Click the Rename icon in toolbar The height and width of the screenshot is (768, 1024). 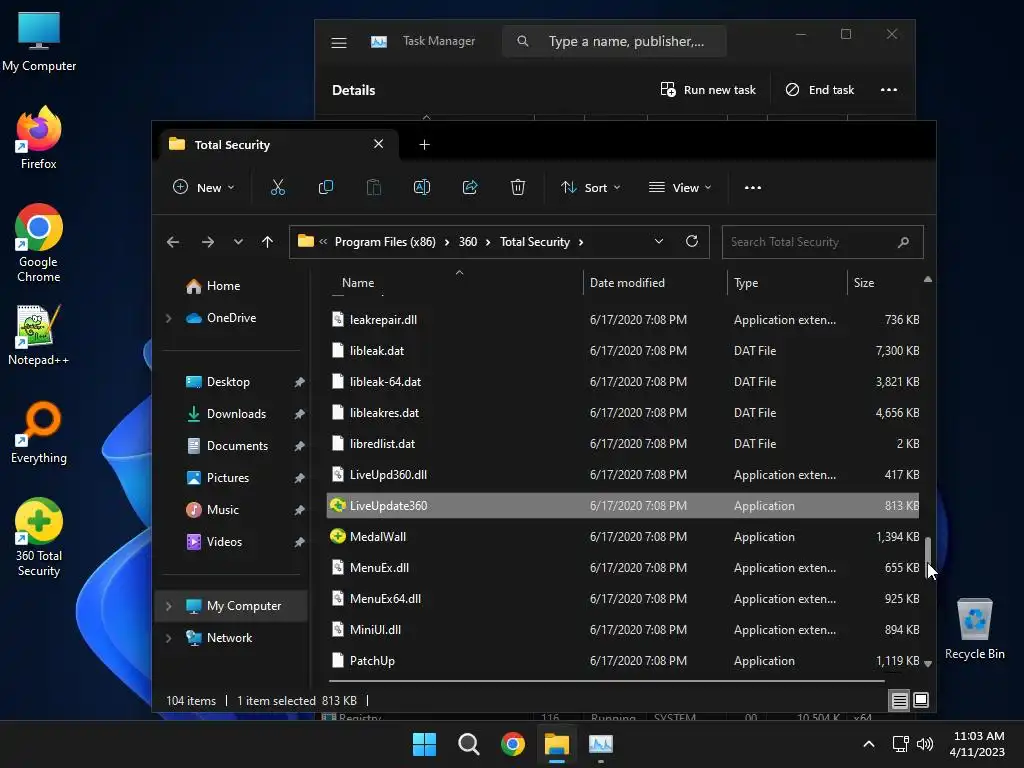click(422, 187)
